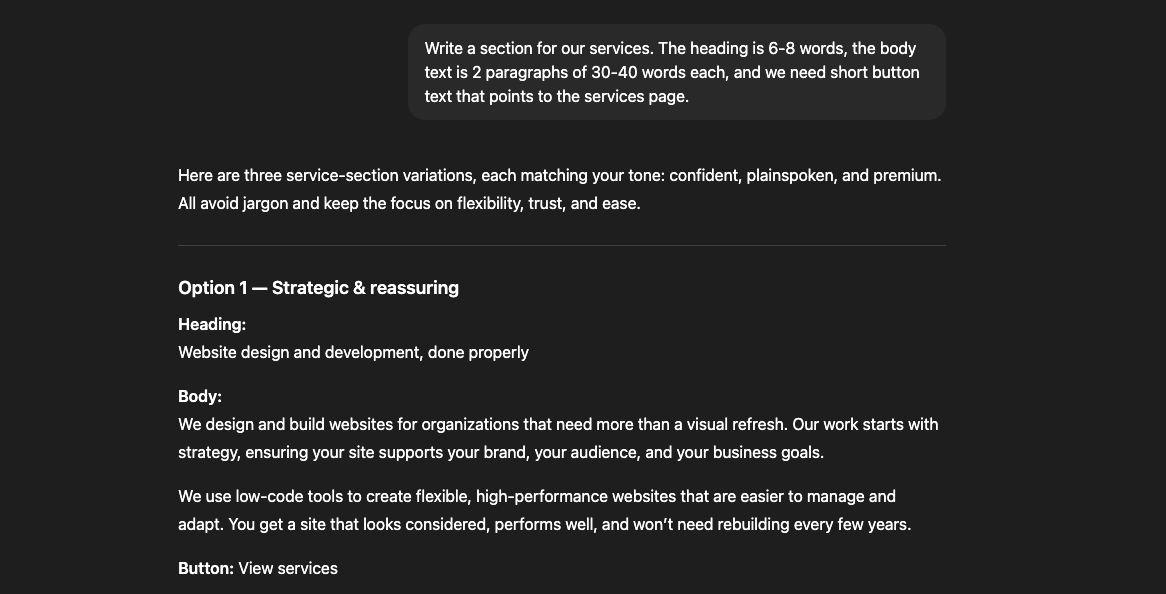
Task: Click the horizontal divider above Option 1
Action: (561, 245)
